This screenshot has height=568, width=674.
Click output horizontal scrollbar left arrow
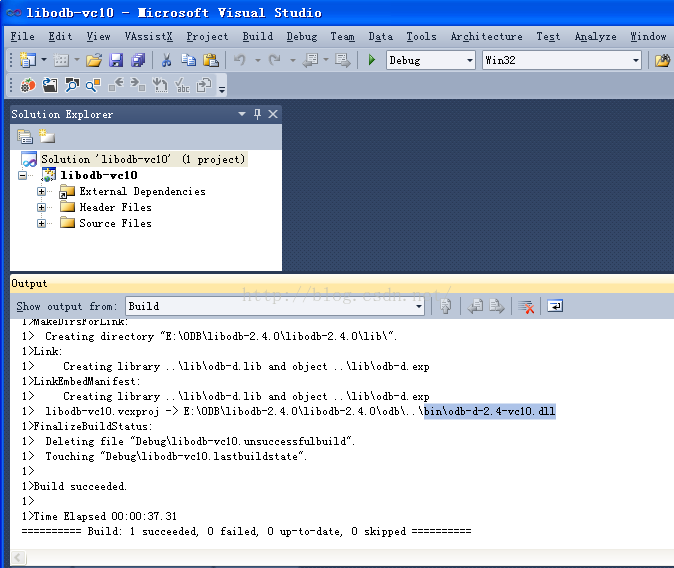pos(18,558)
